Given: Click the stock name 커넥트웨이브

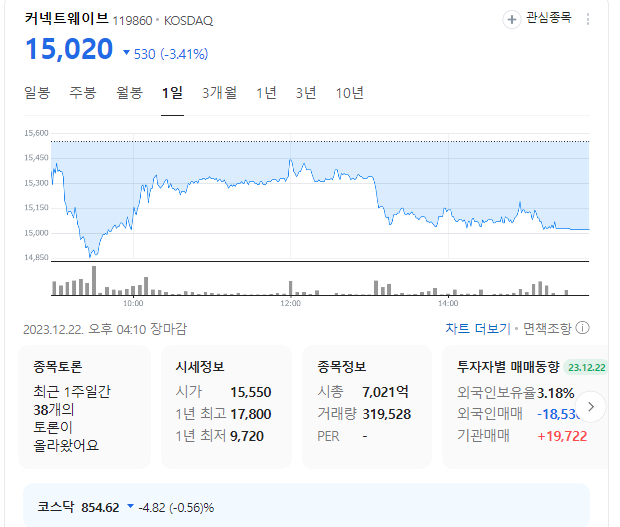Looking at the screenshot, I should point(66,18).
